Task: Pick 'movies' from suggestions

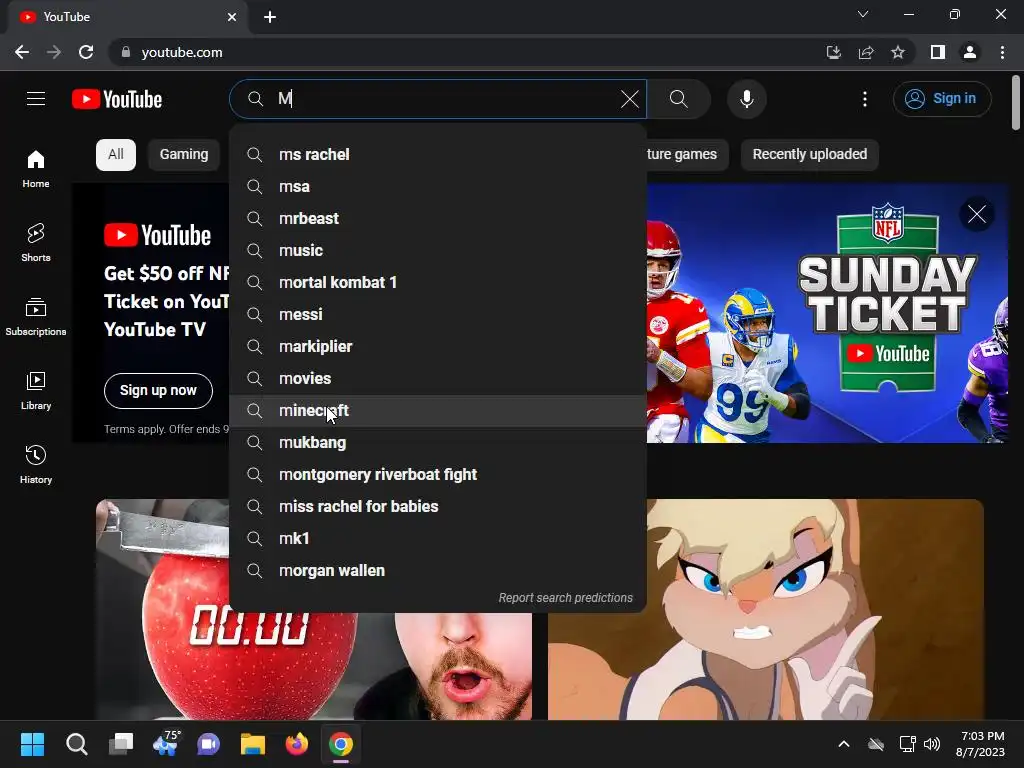Action: (438, 379)
